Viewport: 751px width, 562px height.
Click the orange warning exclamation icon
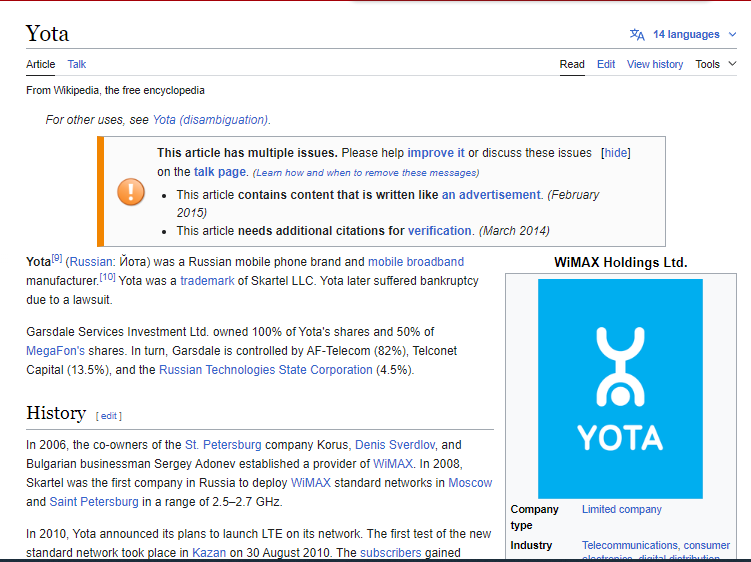(x=131, y=192)
